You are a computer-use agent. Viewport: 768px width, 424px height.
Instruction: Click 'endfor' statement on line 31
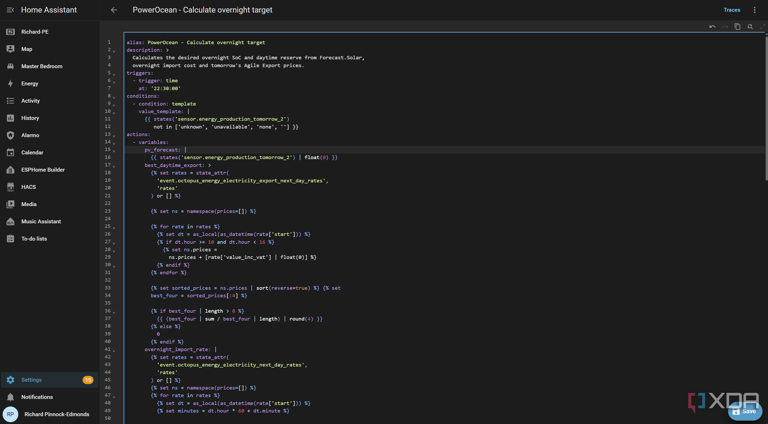click(x=168, y=273)
